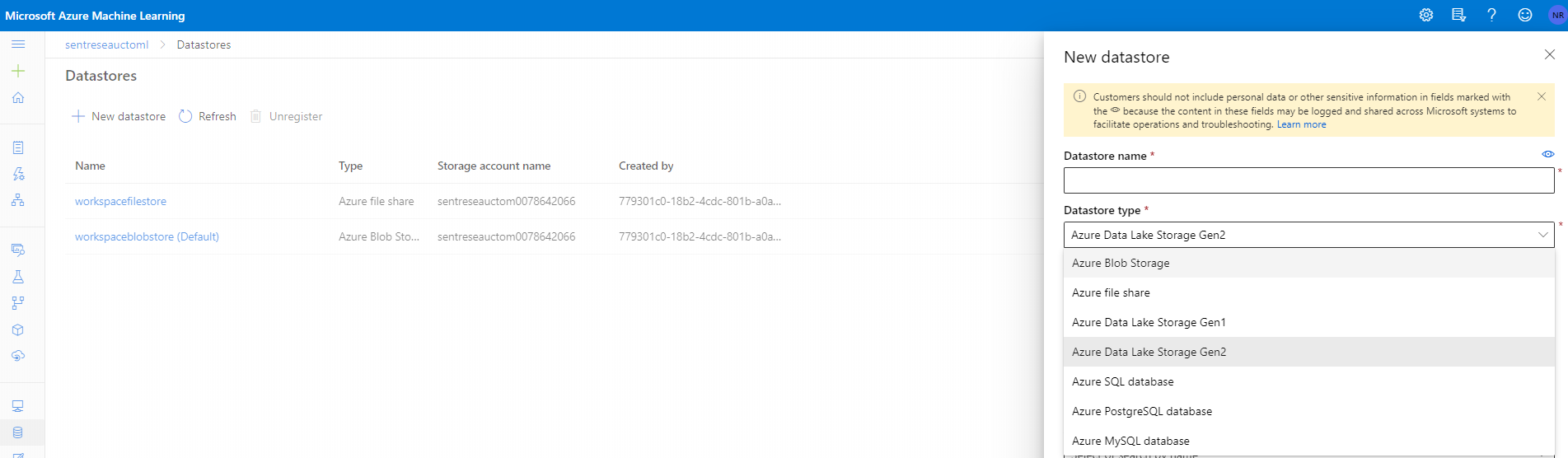Click the info icon in the banner

tap(1079, 96)
